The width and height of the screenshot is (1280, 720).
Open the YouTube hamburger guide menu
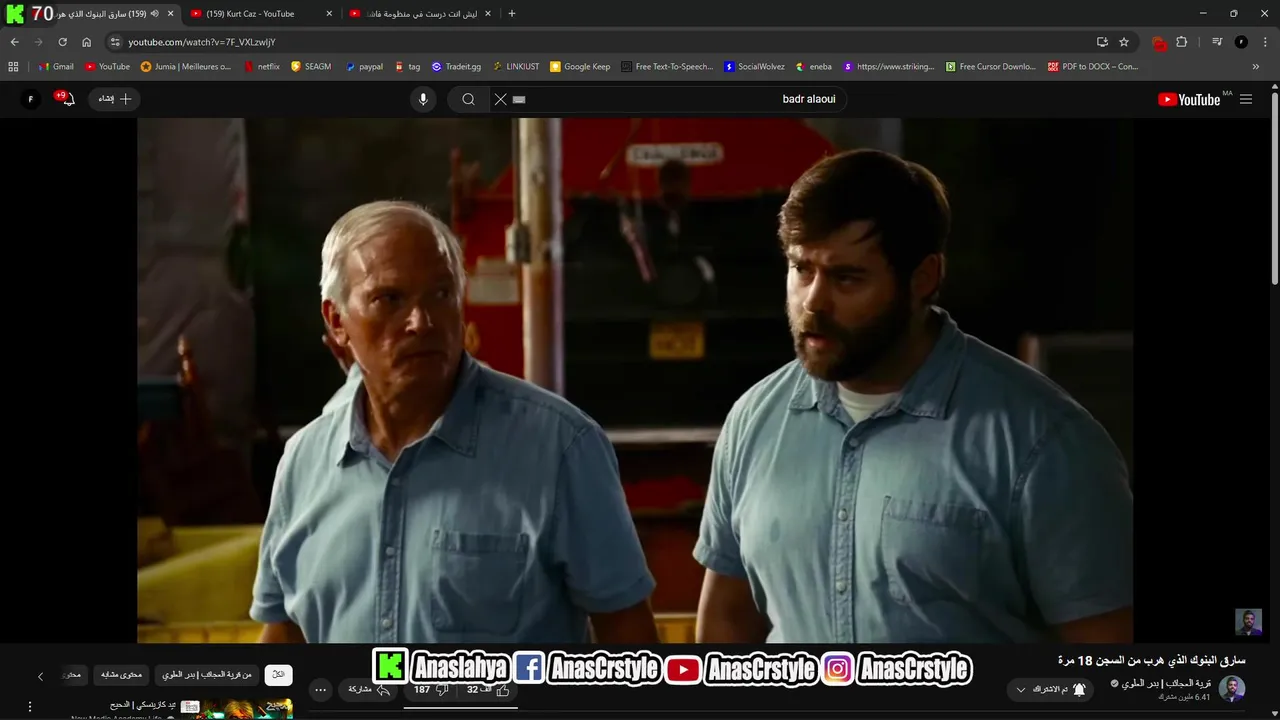(1246, 99)
